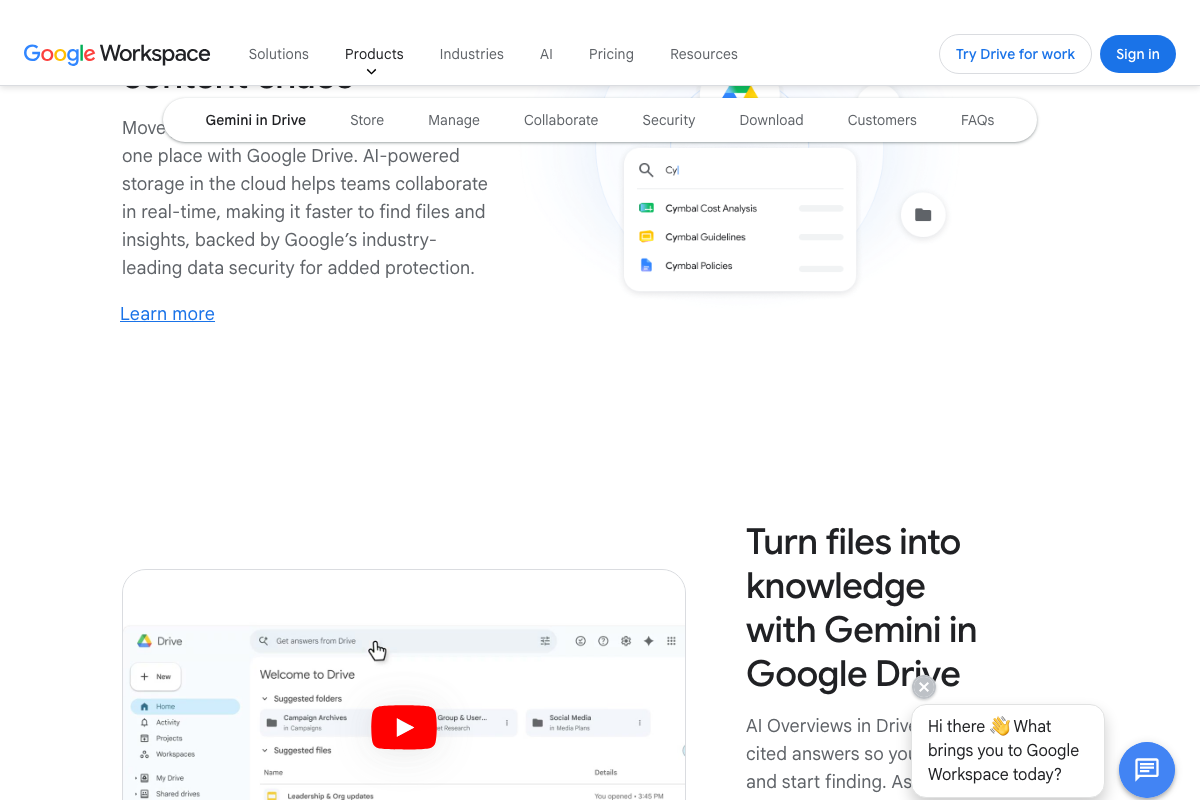Click 'Welcome to Drive' heading in preview
This screenshot has height=800, width=1200.
coord(307,674)
